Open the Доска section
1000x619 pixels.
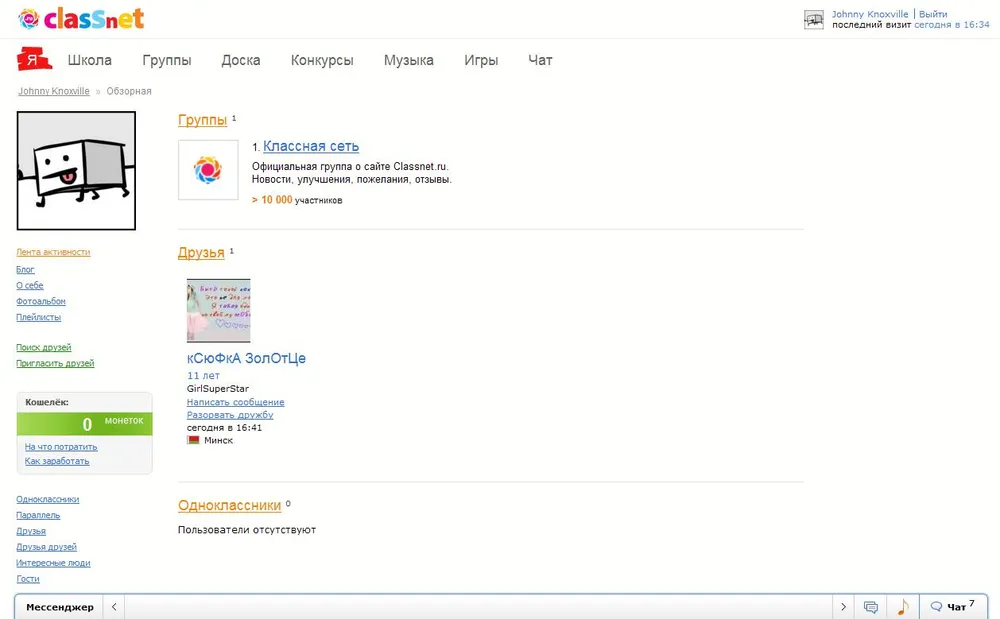(240, 60)
